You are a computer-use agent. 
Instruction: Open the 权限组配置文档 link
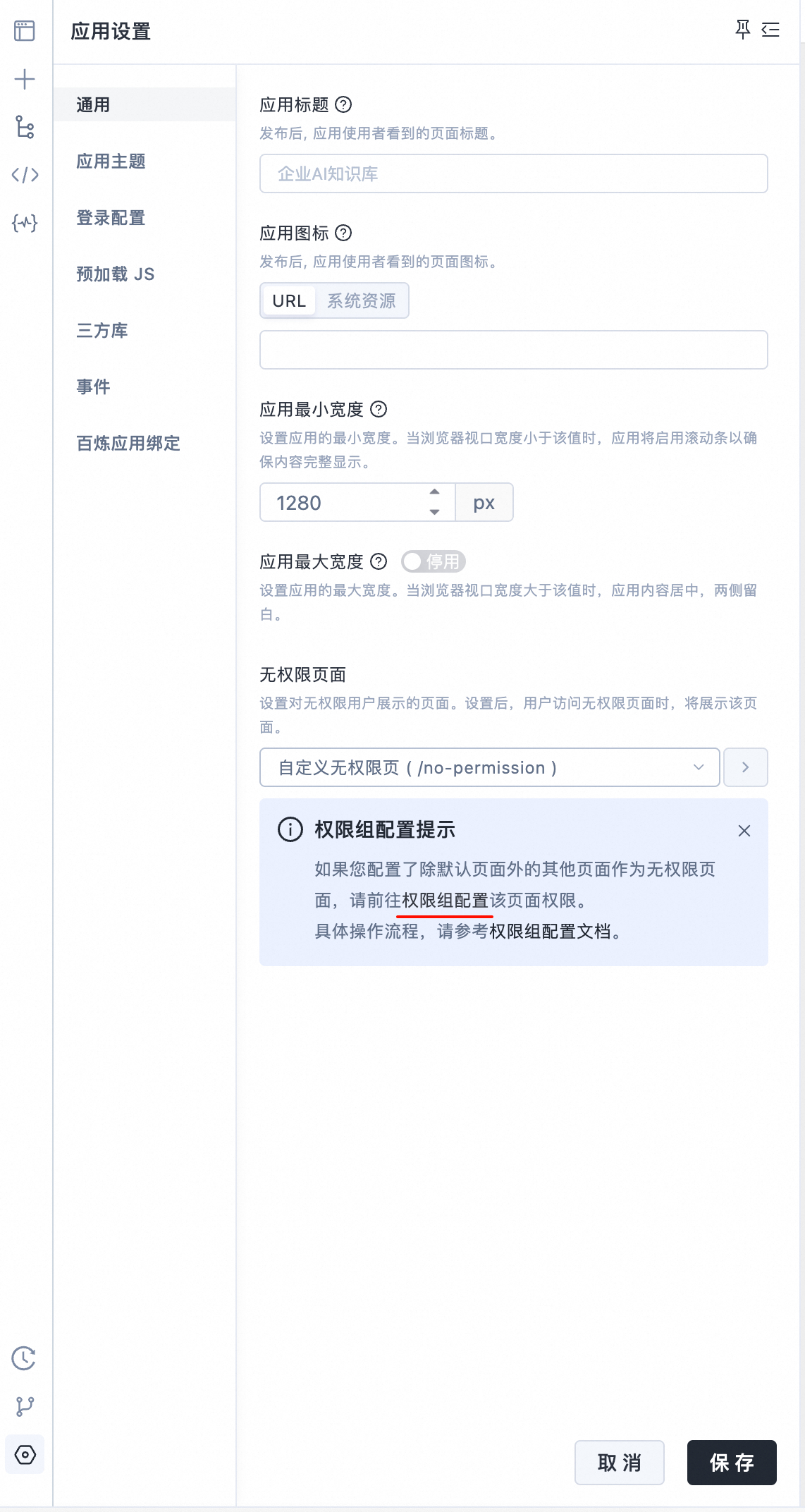pyautogui.click(x=551, y=932)
